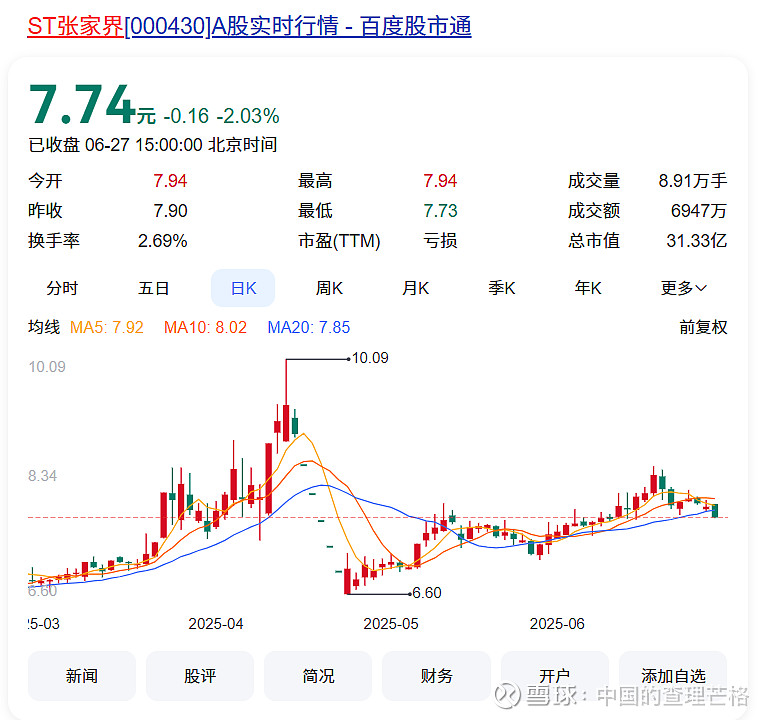Screen dimensions: 772x720
Task: Click the 新闻 button
Action: pos(82,676)
